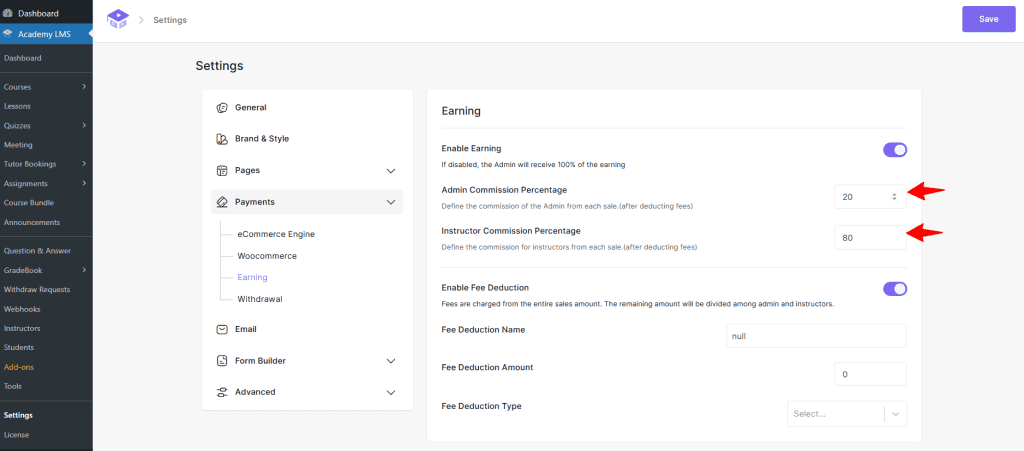The height and width of the screenshot is (451, 1024).
Task: Open the Fee Deduction Type dropdown
Action: click(x=846, y=413)
